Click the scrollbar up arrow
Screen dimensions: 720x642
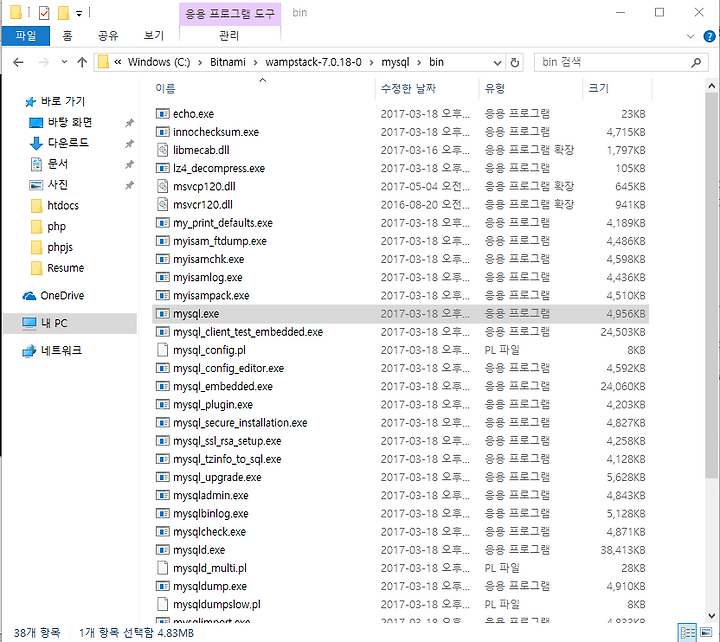711,85
